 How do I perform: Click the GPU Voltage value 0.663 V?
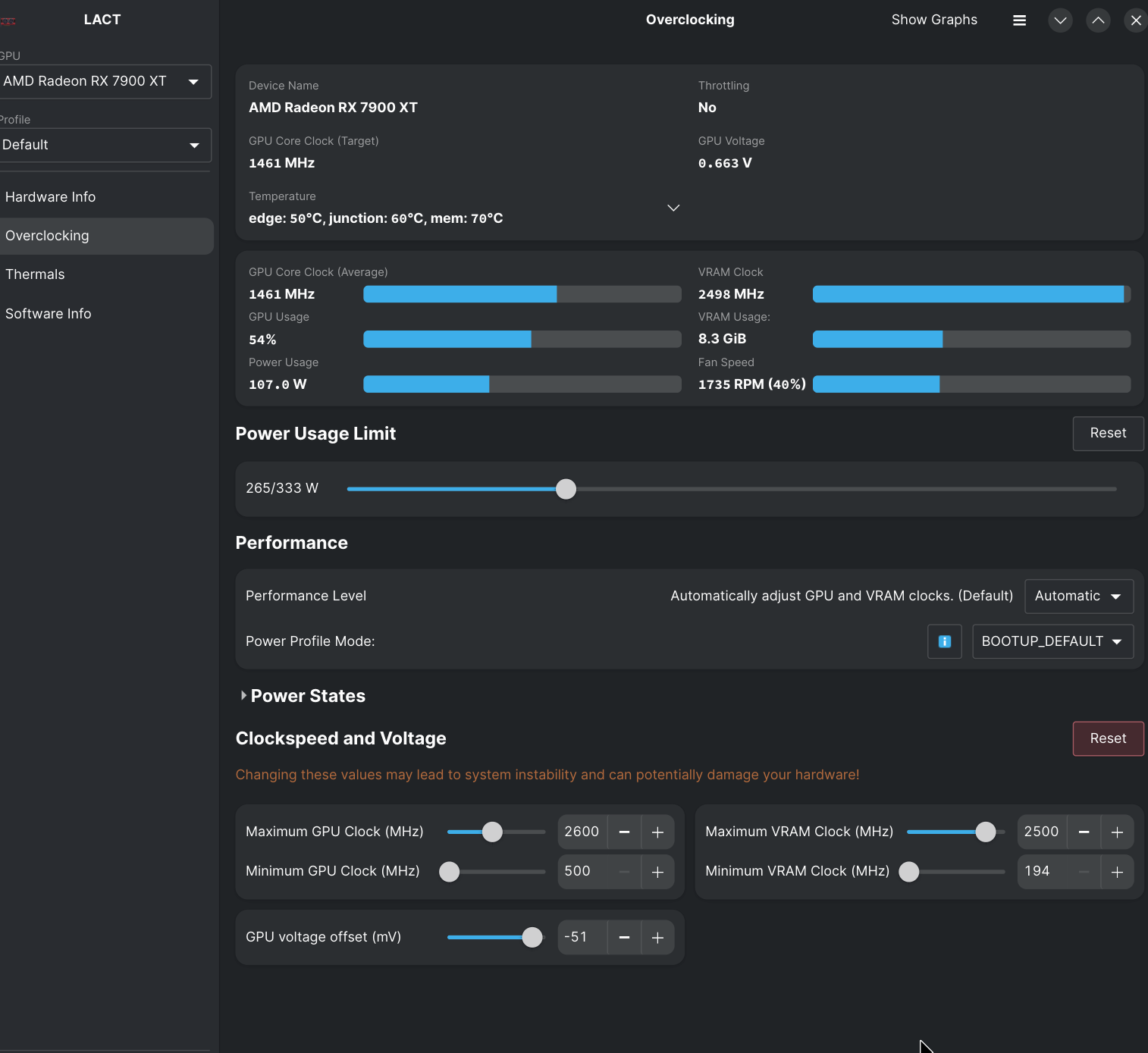point(725,163)
